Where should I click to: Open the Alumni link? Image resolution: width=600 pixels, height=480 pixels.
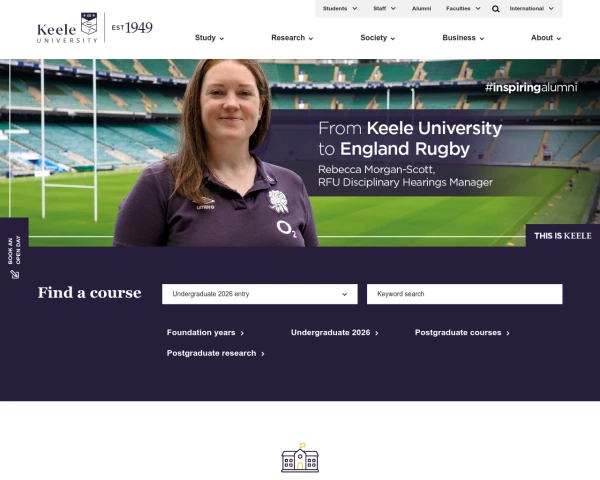[x=421, y=8]
